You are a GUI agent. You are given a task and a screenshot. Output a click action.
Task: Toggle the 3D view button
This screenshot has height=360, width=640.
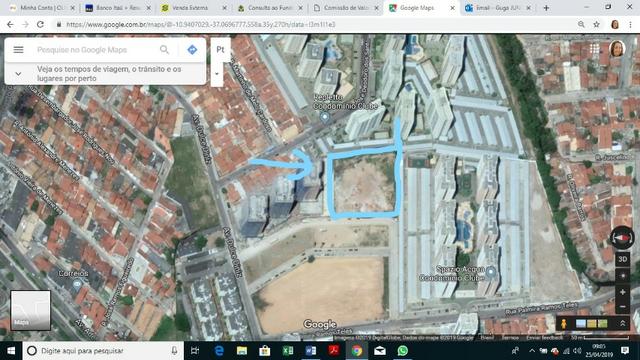coord(622,259)
